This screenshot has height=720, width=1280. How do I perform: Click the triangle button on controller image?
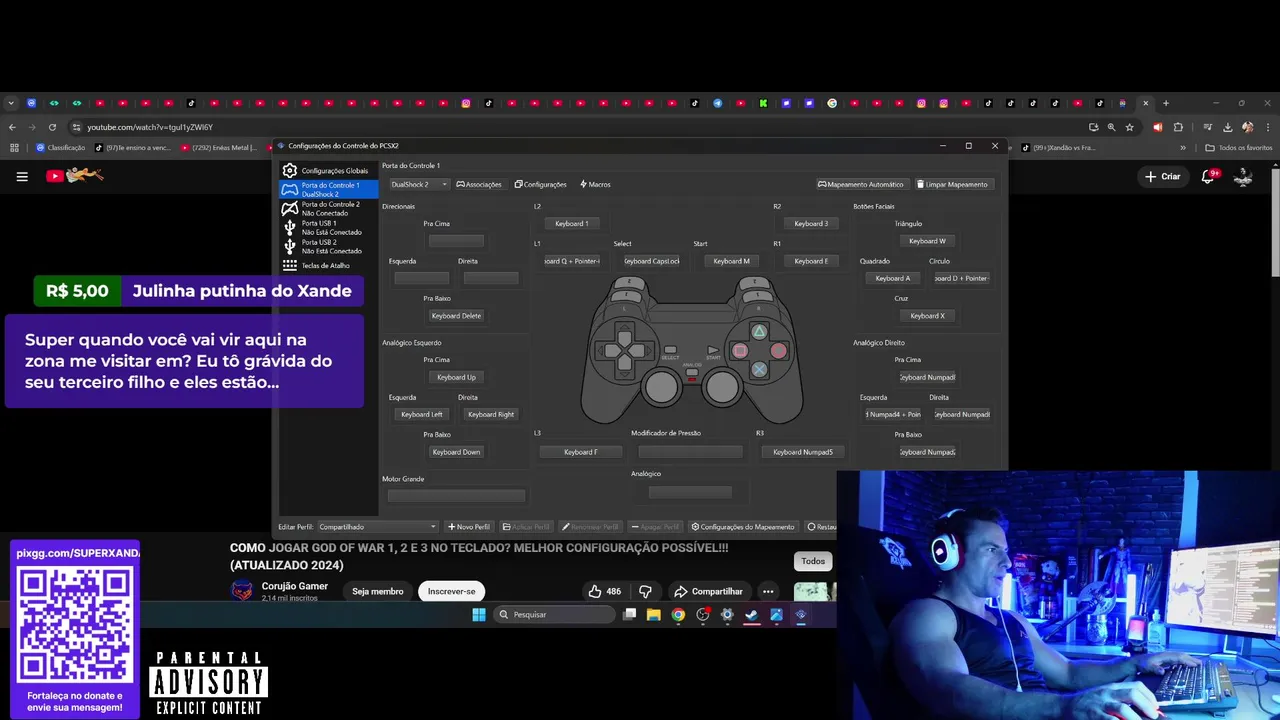click(x=759, y=331)
